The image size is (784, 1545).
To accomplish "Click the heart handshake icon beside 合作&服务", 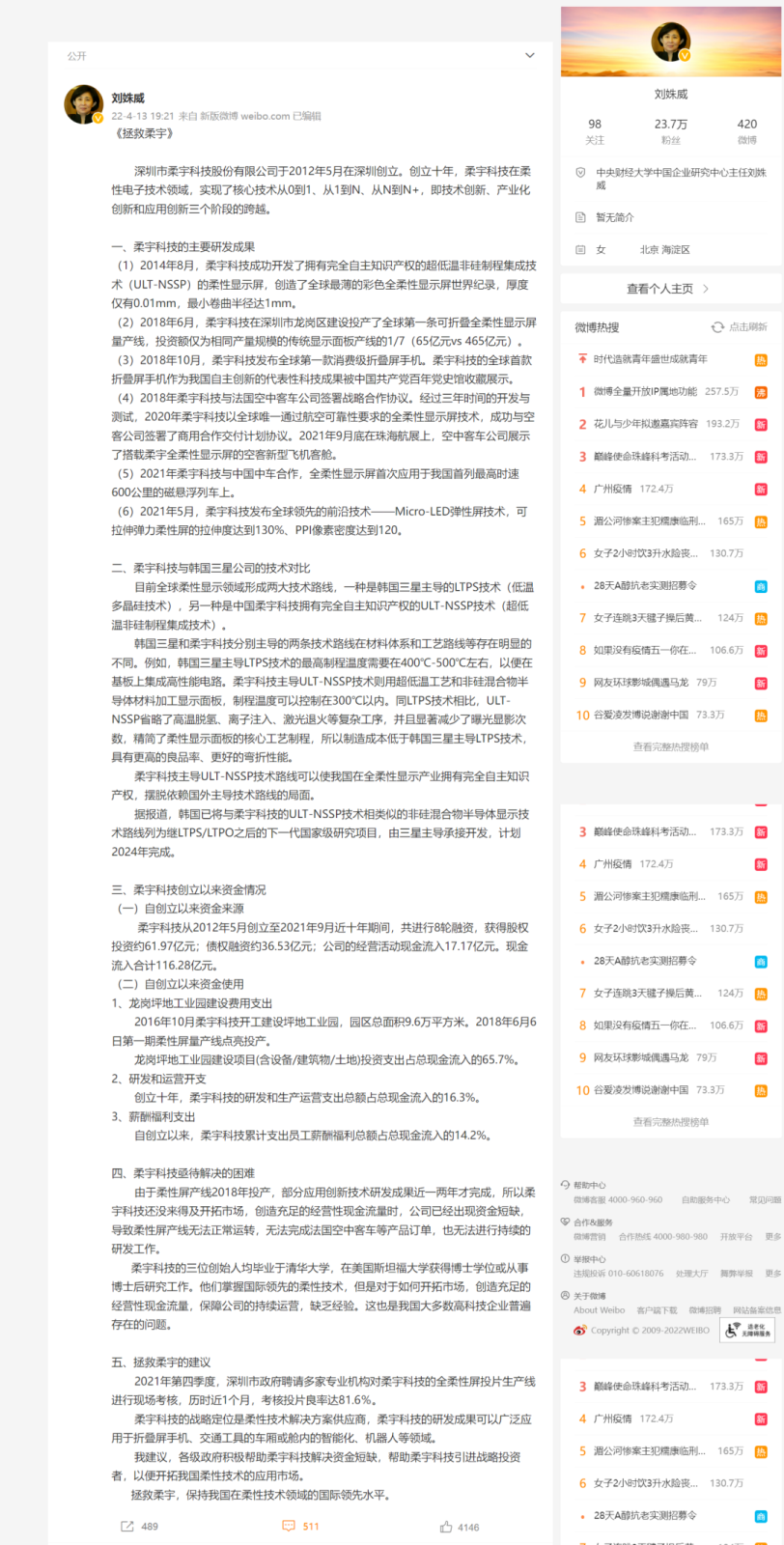I will 565,1222.
